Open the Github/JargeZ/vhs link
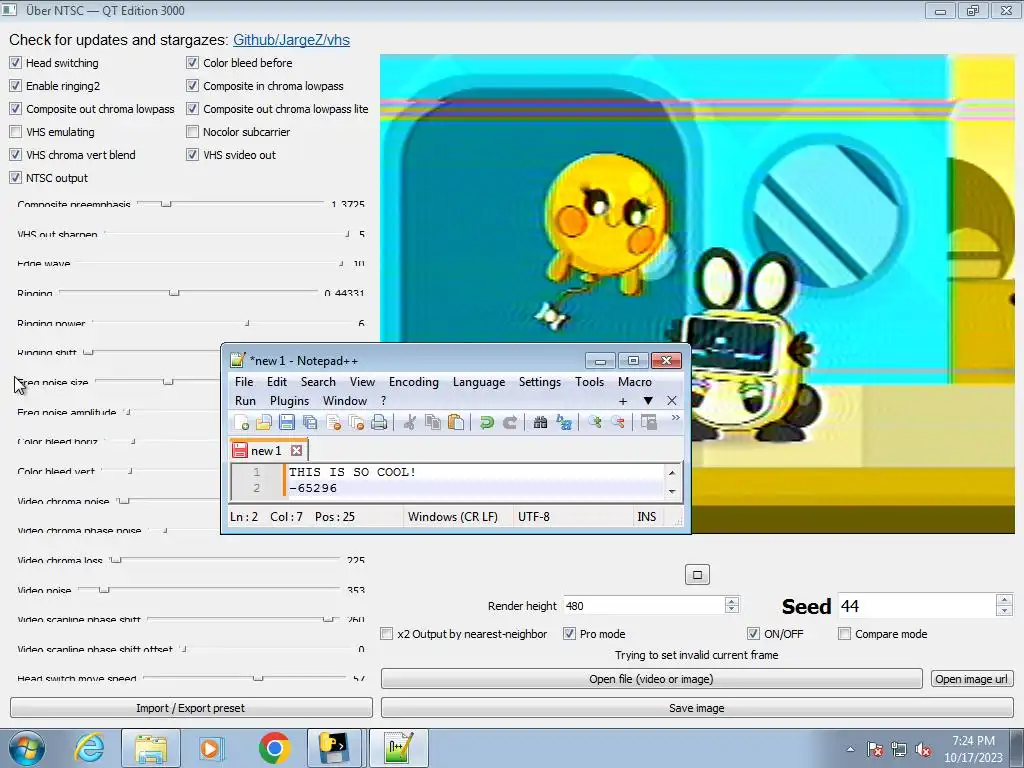1024x768 pixels. pos(291,40)
